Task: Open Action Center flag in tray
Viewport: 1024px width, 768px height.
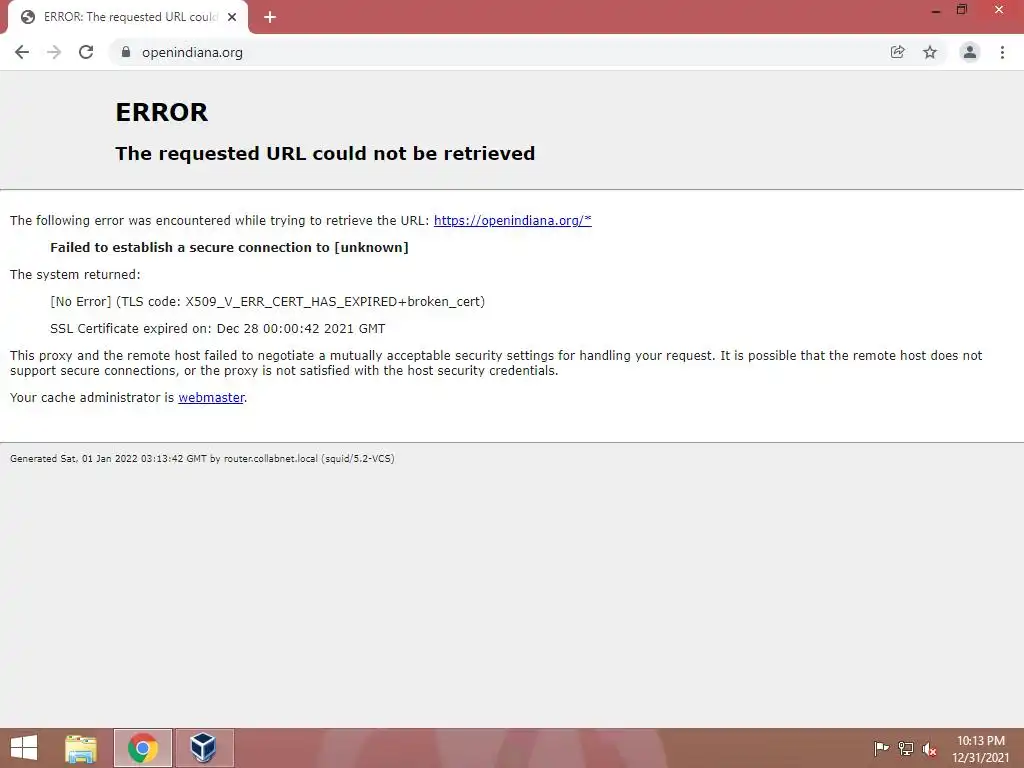Action: 881,748
